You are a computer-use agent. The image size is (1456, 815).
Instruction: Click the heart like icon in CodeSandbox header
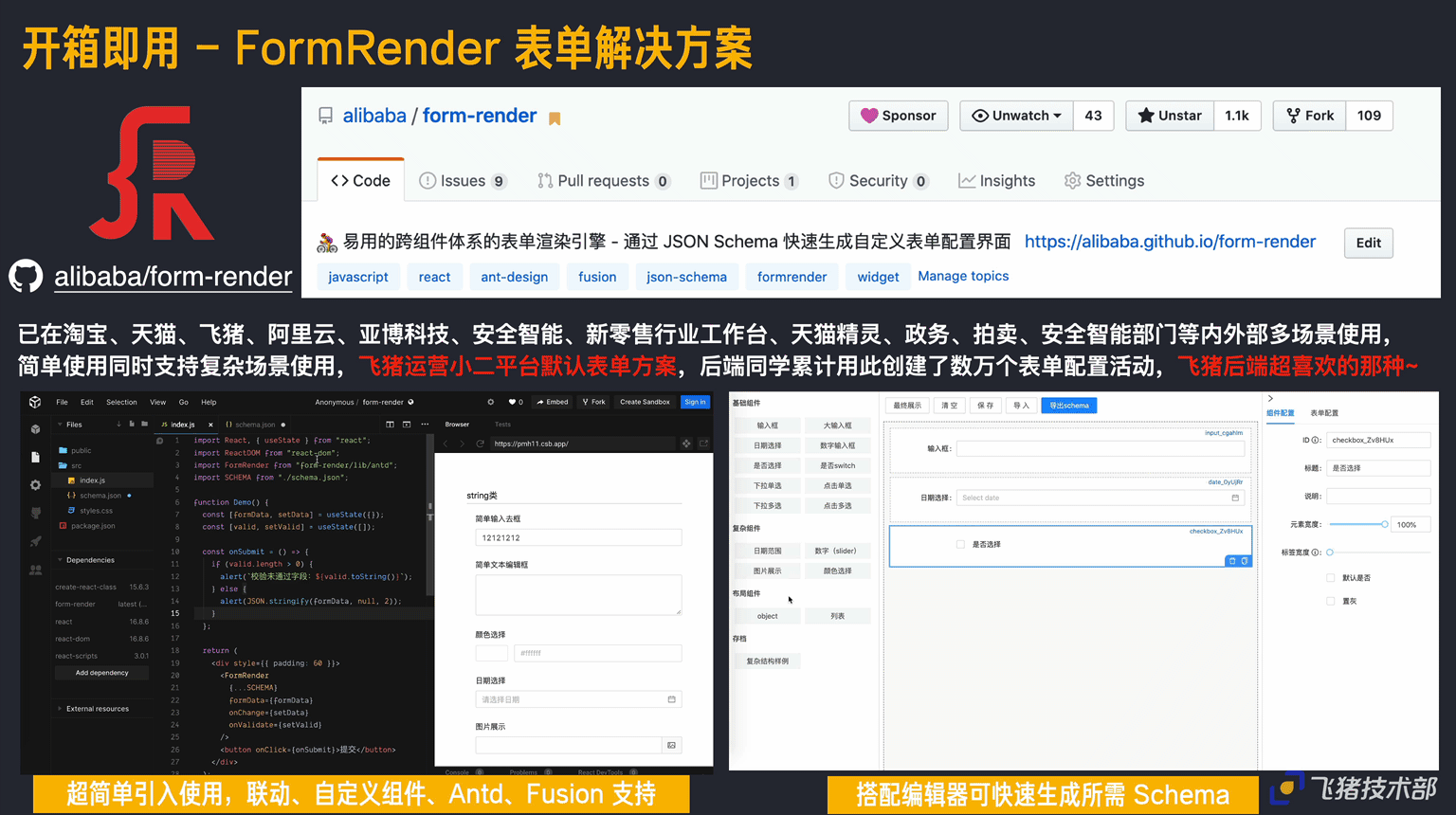pos(513,402)
